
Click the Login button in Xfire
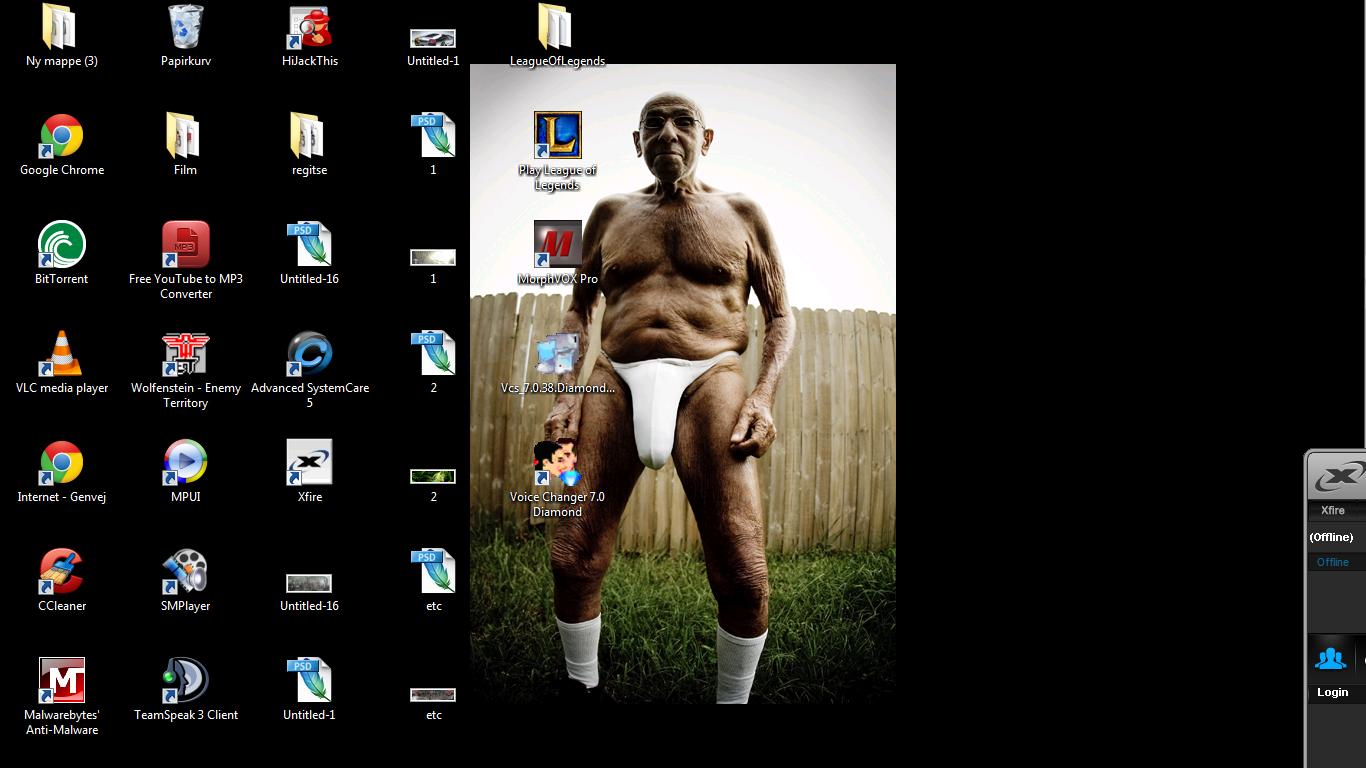1332,692
